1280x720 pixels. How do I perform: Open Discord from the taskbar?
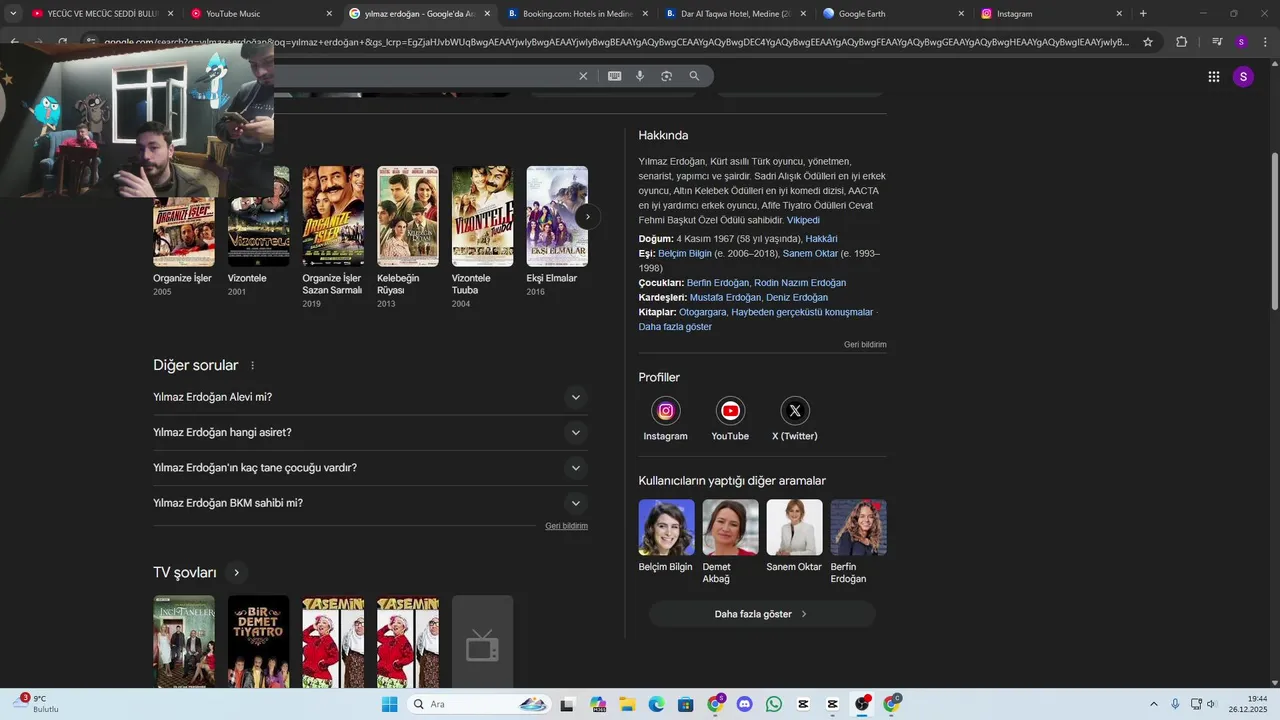(744, 704)
